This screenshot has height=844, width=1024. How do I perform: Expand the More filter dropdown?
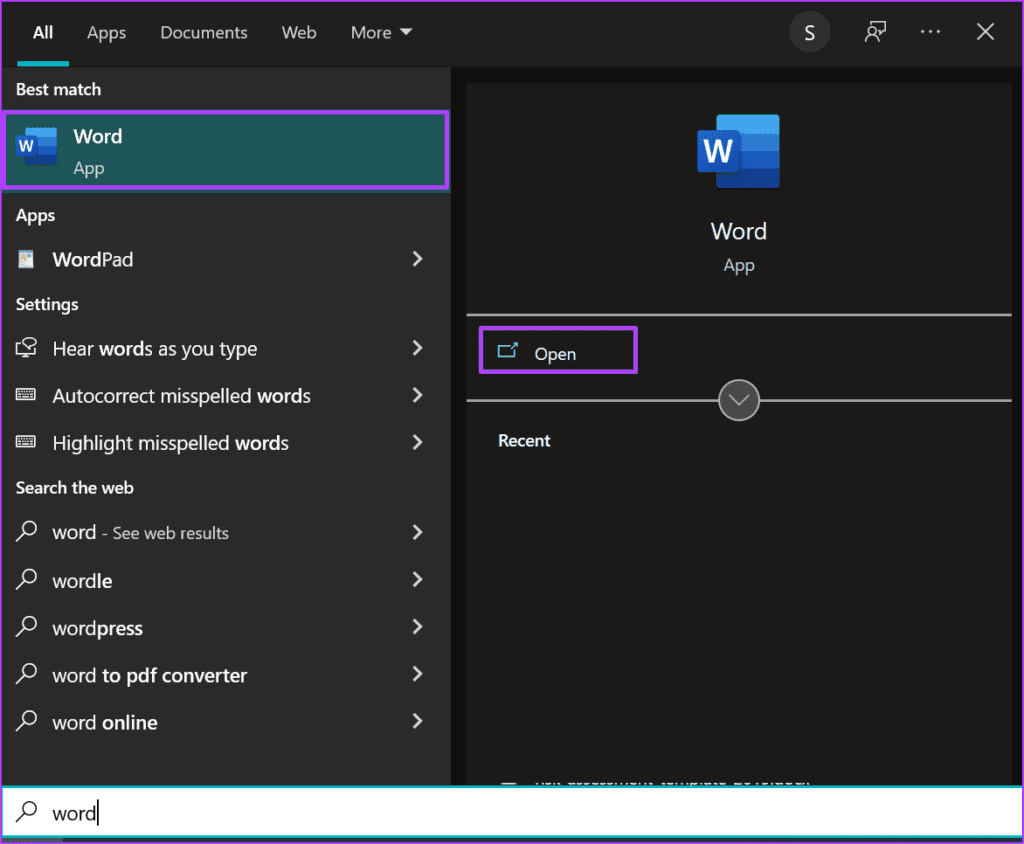pyautogui.click(x=380, y=32)
